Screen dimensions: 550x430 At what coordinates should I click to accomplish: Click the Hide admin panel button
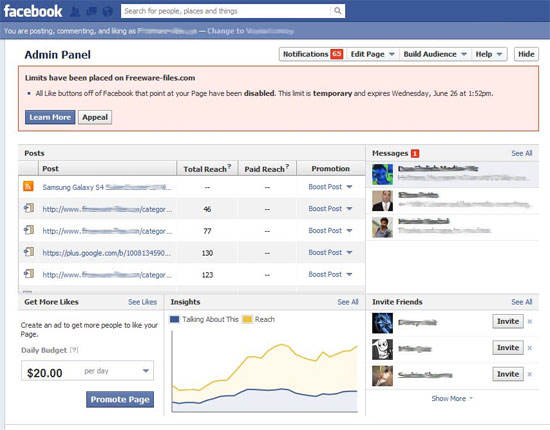pos(526,54)
